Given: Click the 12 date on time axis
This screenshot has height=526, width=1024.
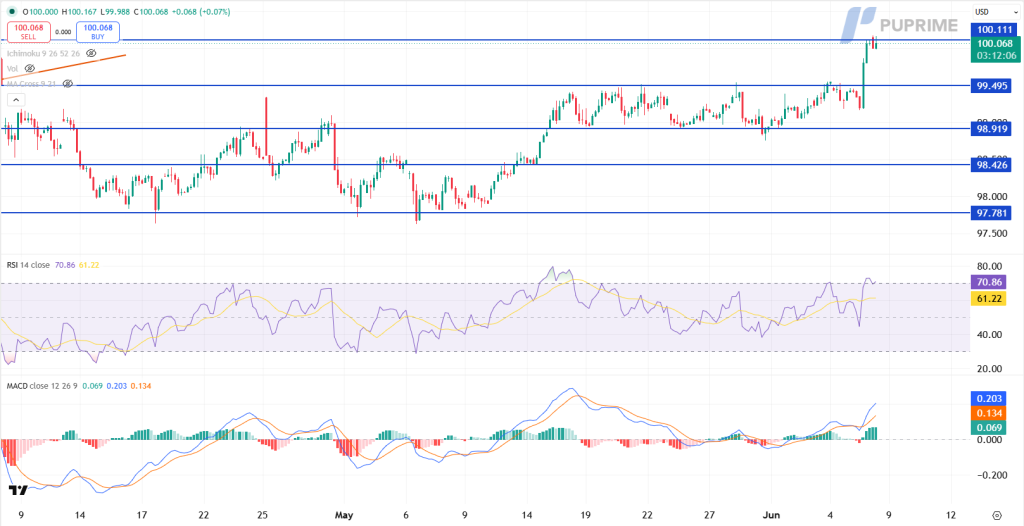Looking at the screenshot, I should tap(951, 514).
